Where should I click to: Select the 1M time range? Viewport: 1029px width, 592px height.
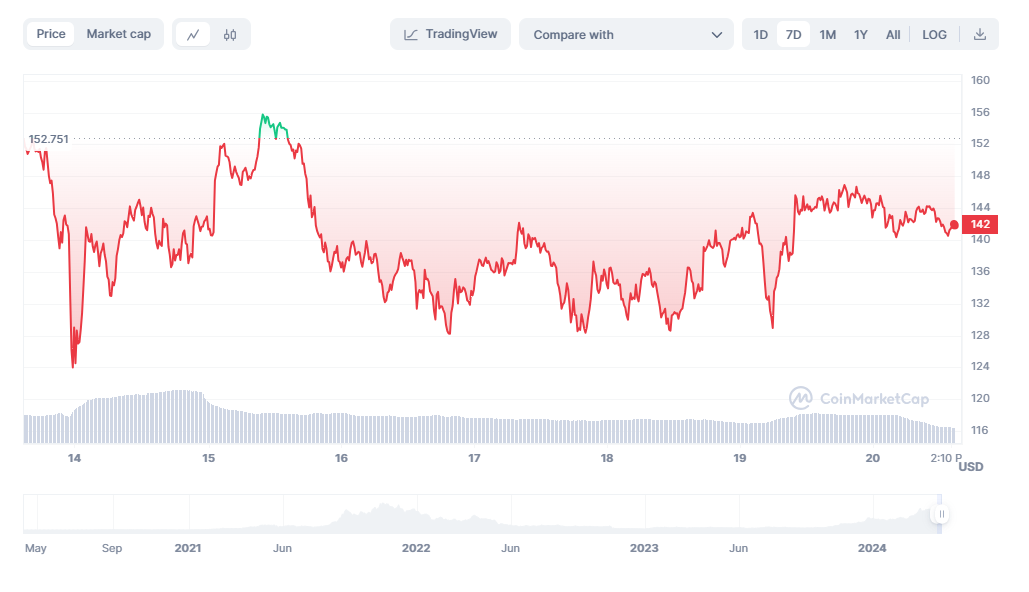coord(827,34)
